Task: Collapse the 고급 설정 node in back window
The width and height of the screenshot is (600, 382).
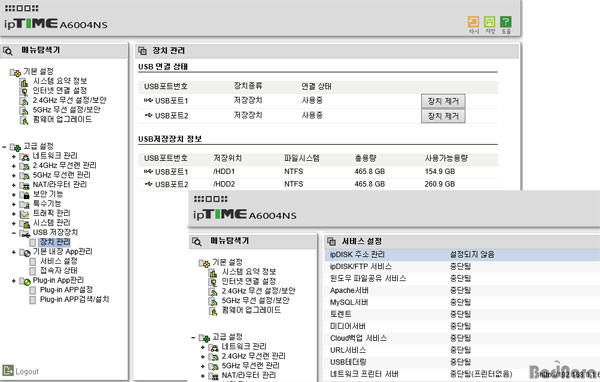Action: point(4,147)
